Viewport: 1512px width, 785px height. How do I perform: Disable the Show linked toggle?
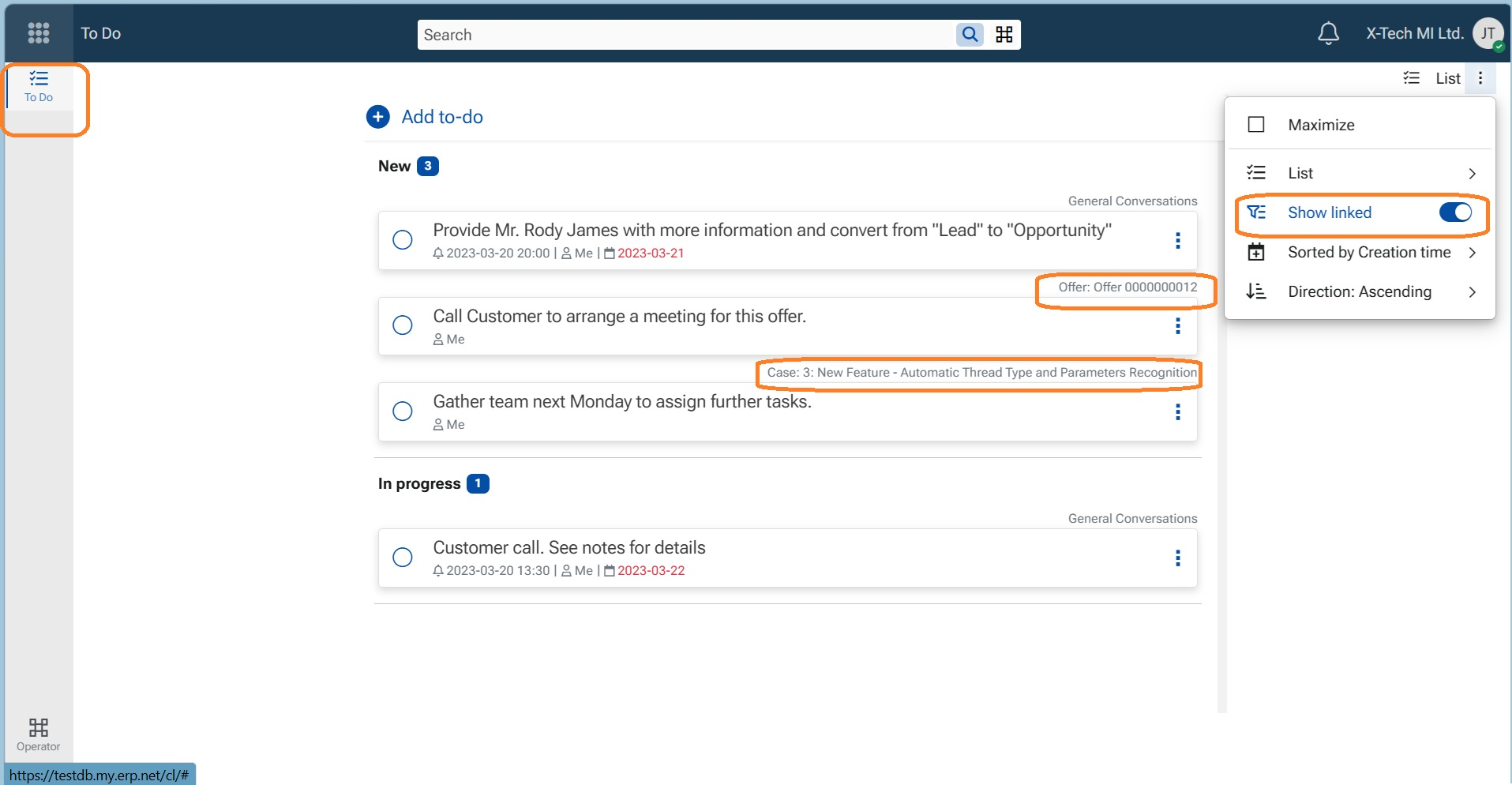click(1454, 212)
